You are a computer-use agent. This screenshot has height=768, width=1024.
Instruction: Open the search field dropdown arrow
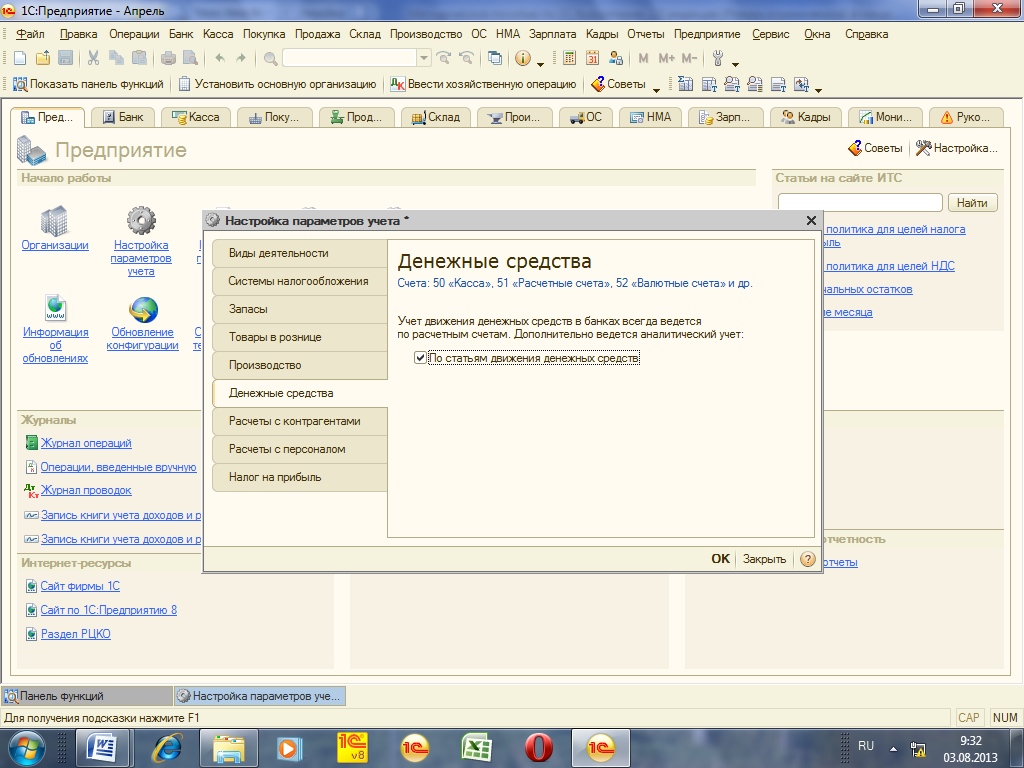click(424, 58)
